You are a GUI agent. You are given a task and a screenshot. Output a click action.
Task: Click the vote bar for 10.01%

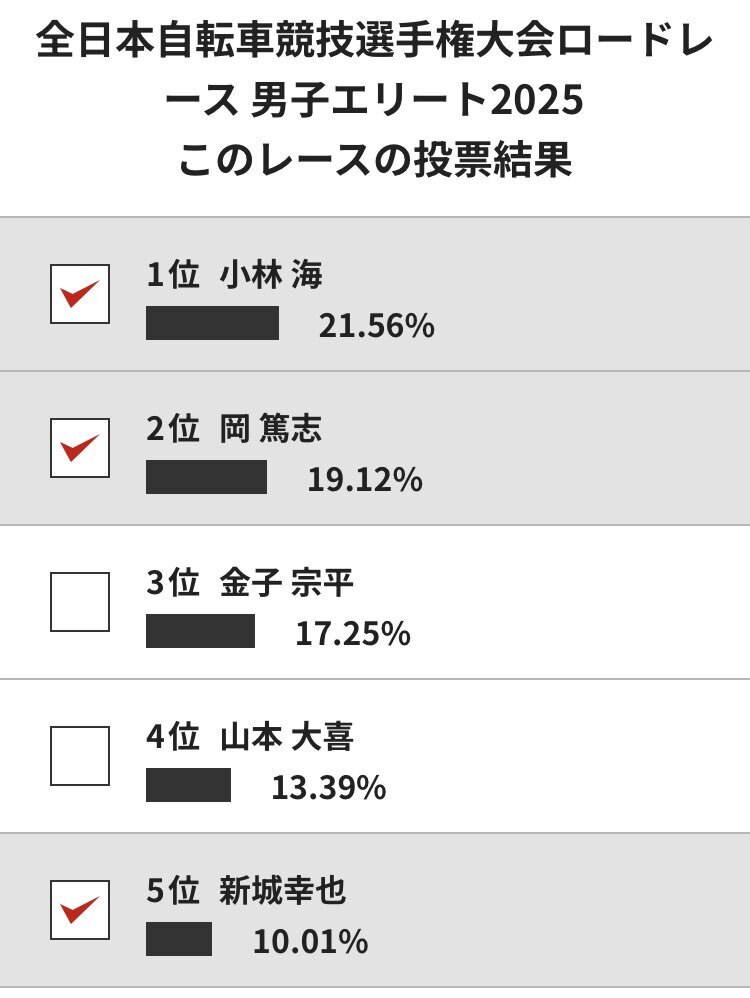[179, 939]
